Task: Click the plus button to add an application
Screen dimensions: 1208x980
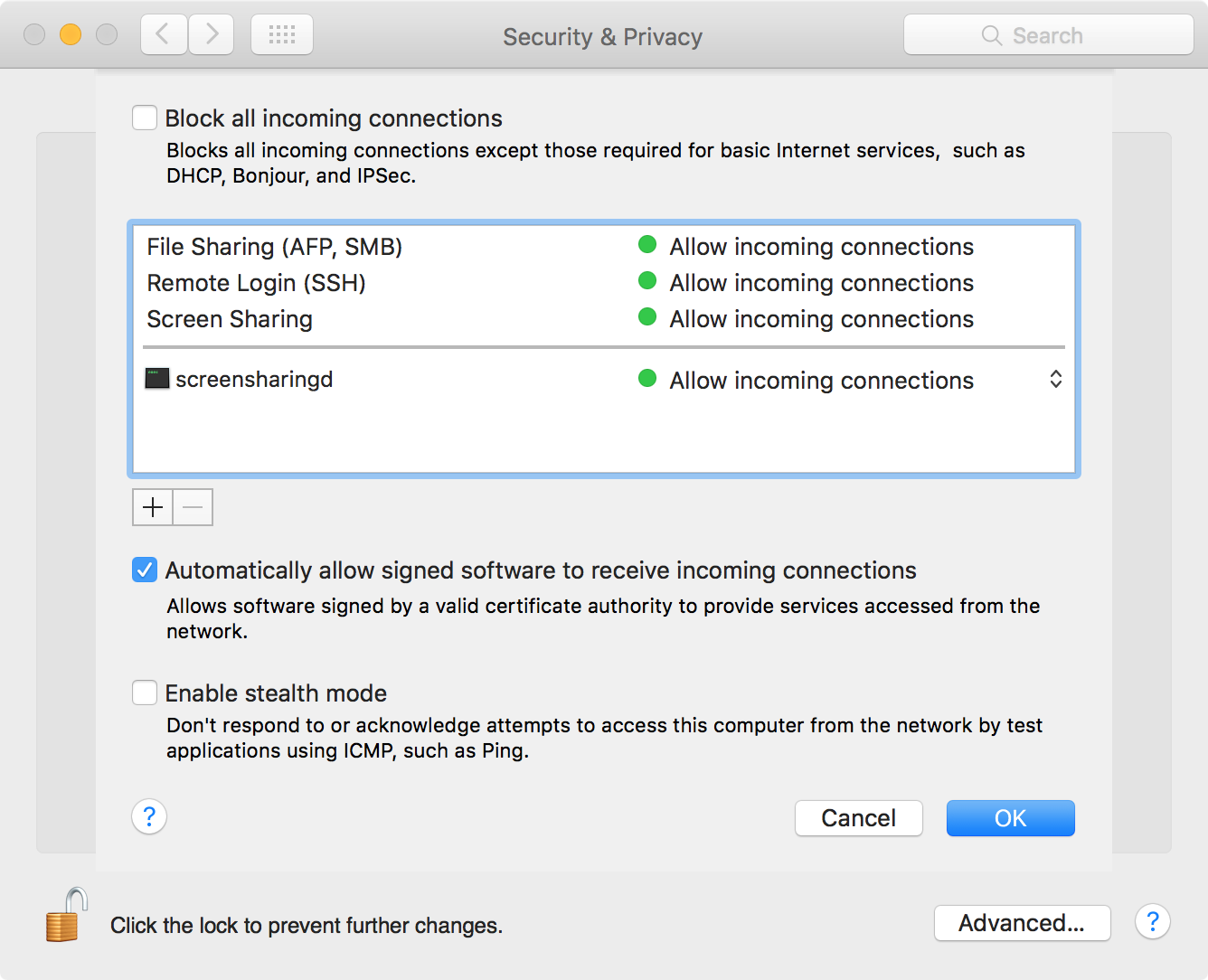Action: [x=153, y=507]
